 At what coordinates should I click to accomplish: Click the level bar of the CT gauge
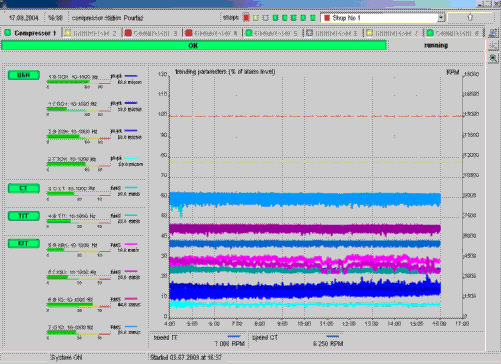79,194
